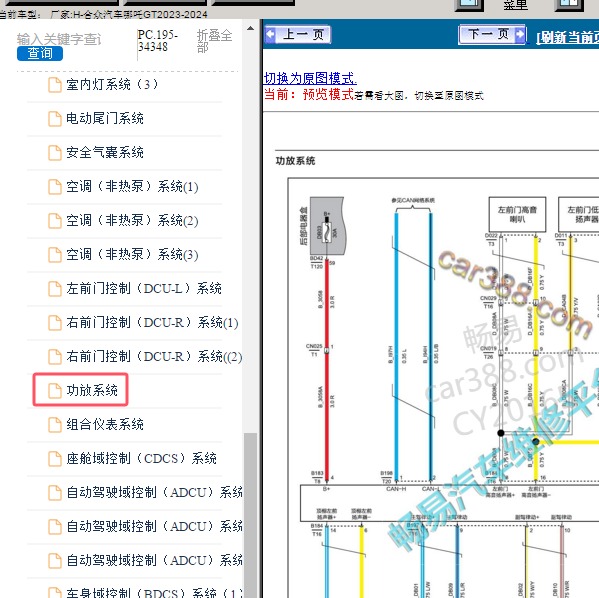Click the sidebar scrollbar thumb

tap(250, 515)
